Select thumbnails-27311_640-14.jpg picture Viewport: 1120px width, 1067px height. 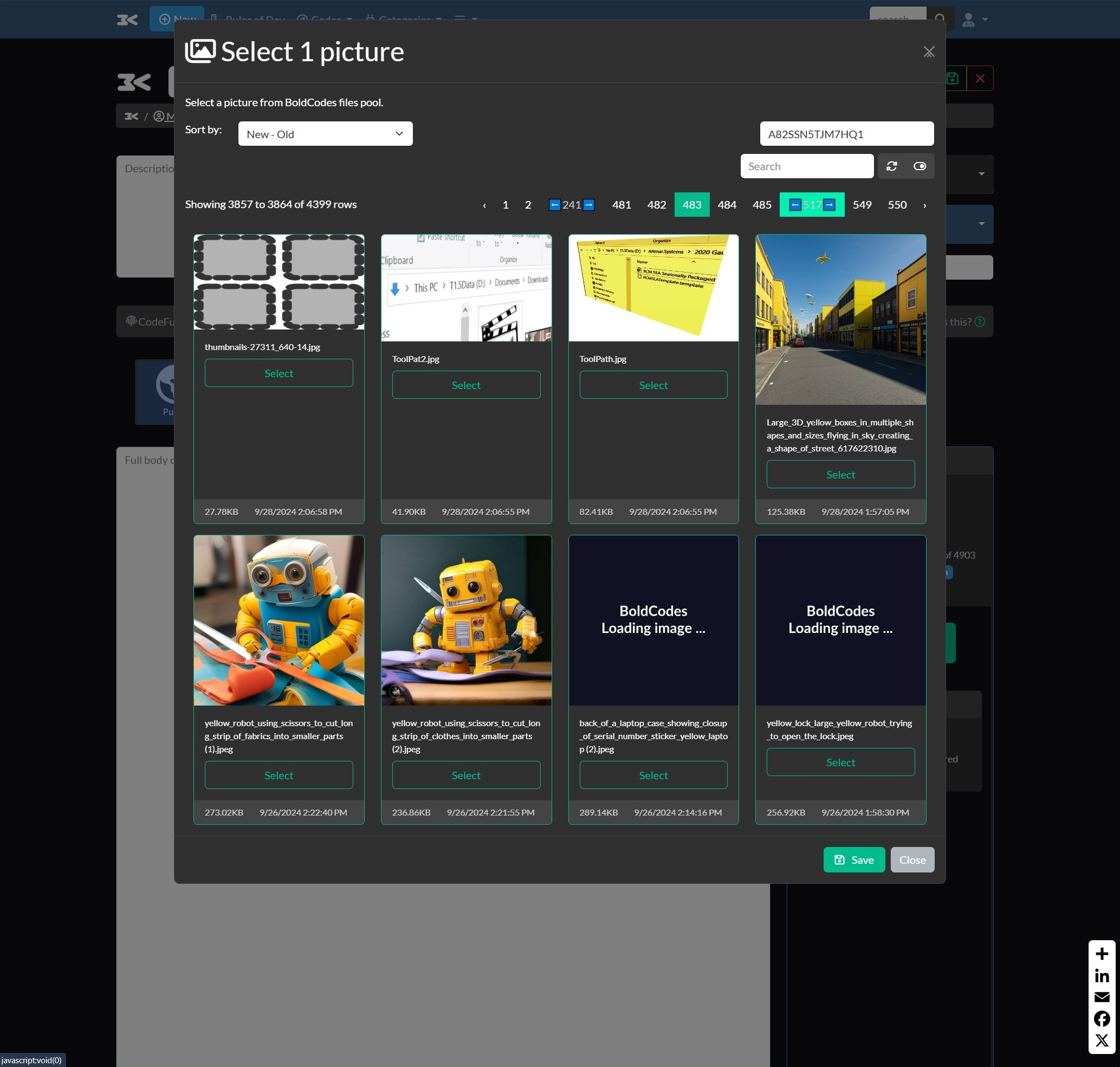pos(279,373)
